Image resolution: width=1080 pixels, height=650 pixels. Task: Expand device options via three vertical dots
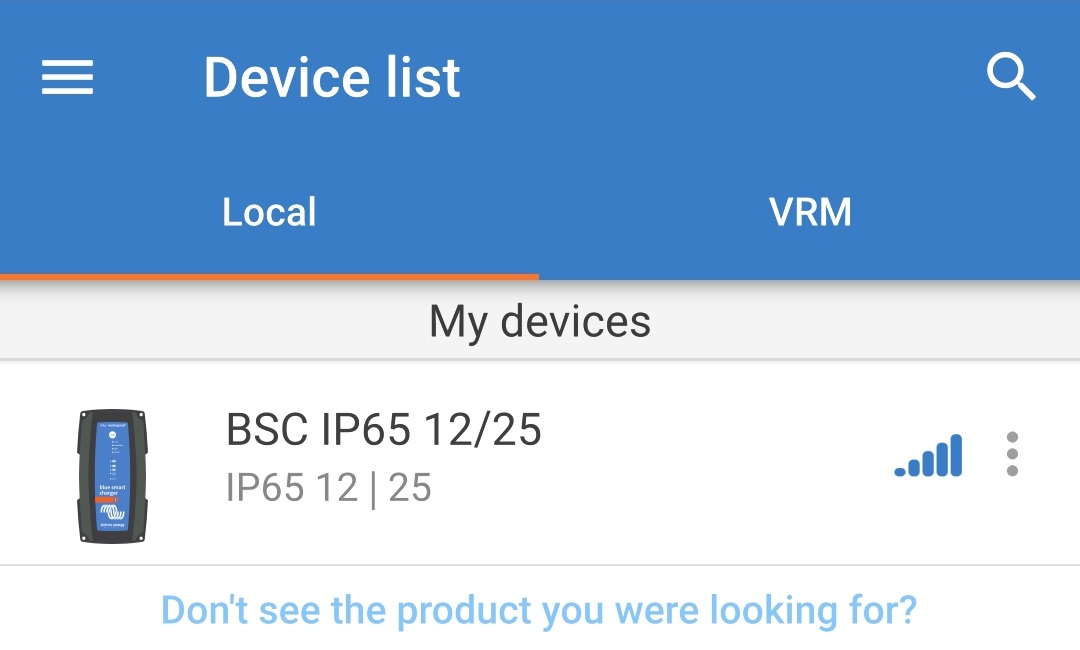[x=1013, y=455]
